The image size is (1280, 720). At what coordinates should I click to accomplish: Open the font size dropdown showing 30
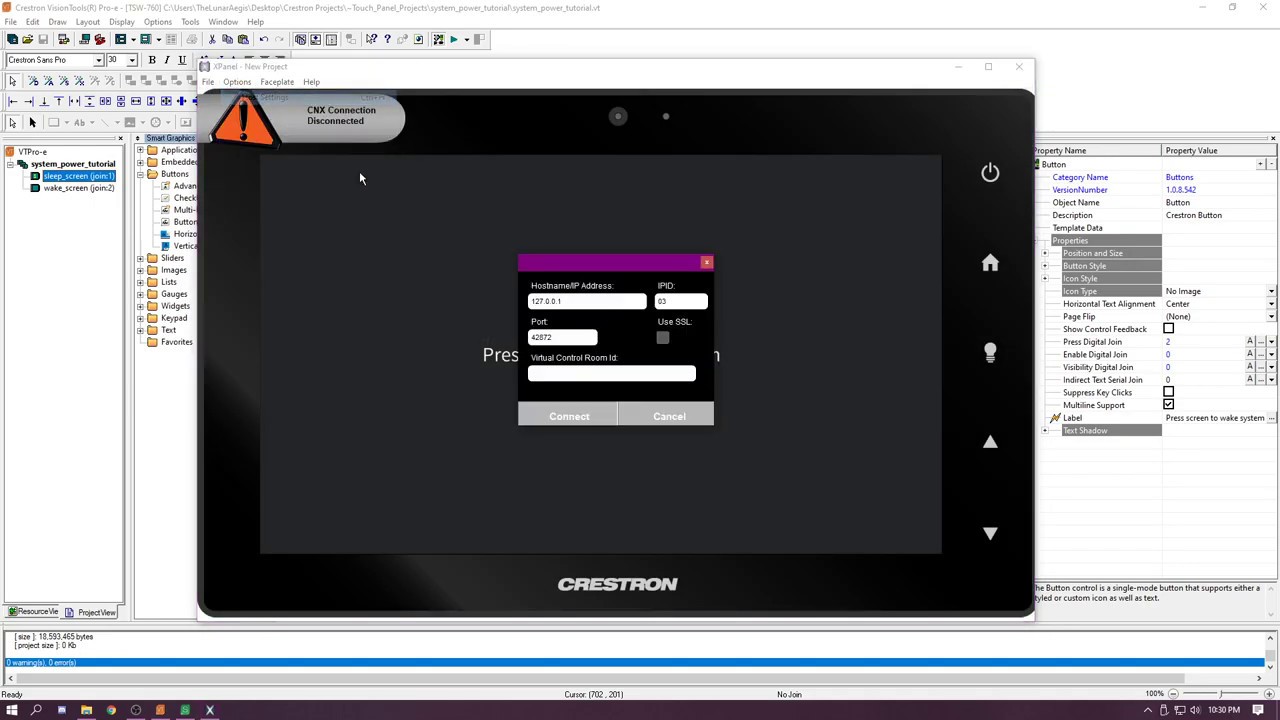(x=131, y=60)
